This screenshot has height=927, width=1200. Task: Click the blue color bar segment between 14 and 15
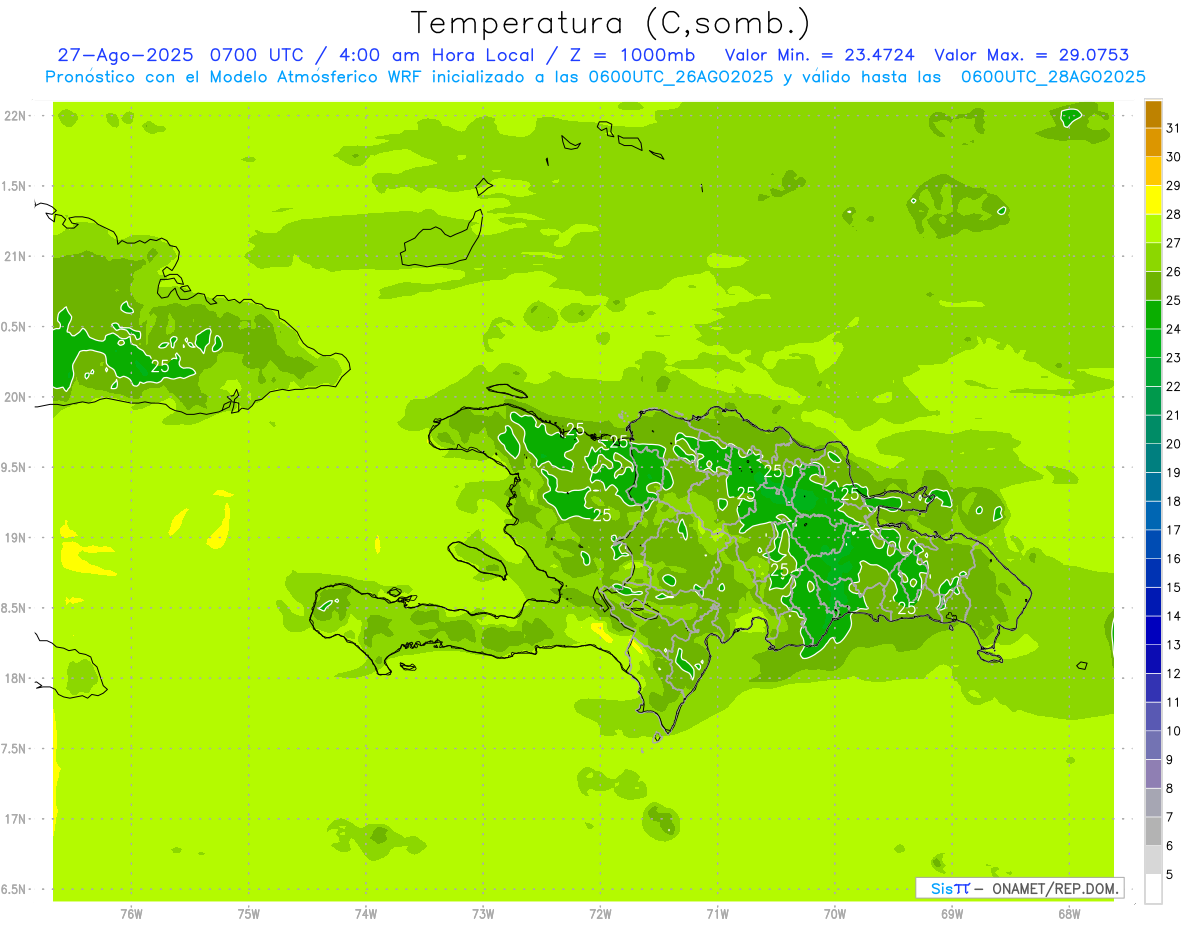click(1153, 601)
